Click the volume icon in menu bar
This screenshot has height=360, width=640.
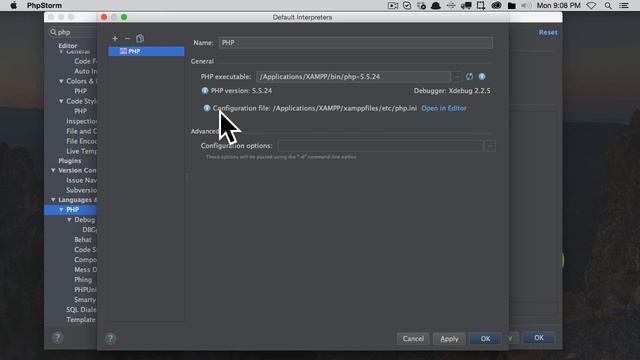(526, 5)
